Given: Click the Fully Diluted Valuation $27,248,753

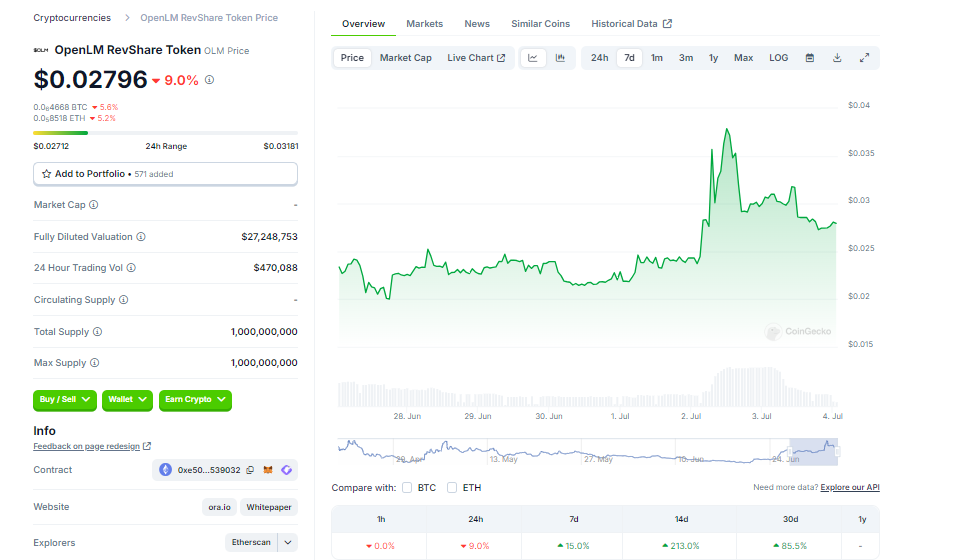Looking at the screenshot, I should [269, 237].
